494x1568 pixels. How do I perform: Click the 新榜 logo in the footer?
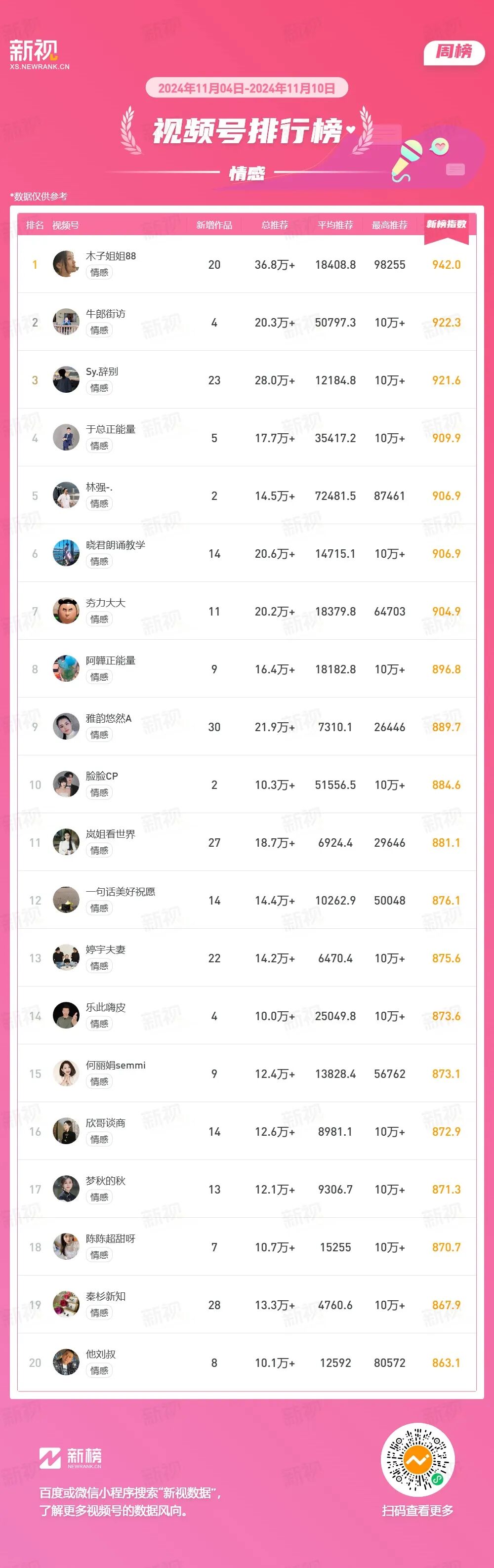[71, 1457]
